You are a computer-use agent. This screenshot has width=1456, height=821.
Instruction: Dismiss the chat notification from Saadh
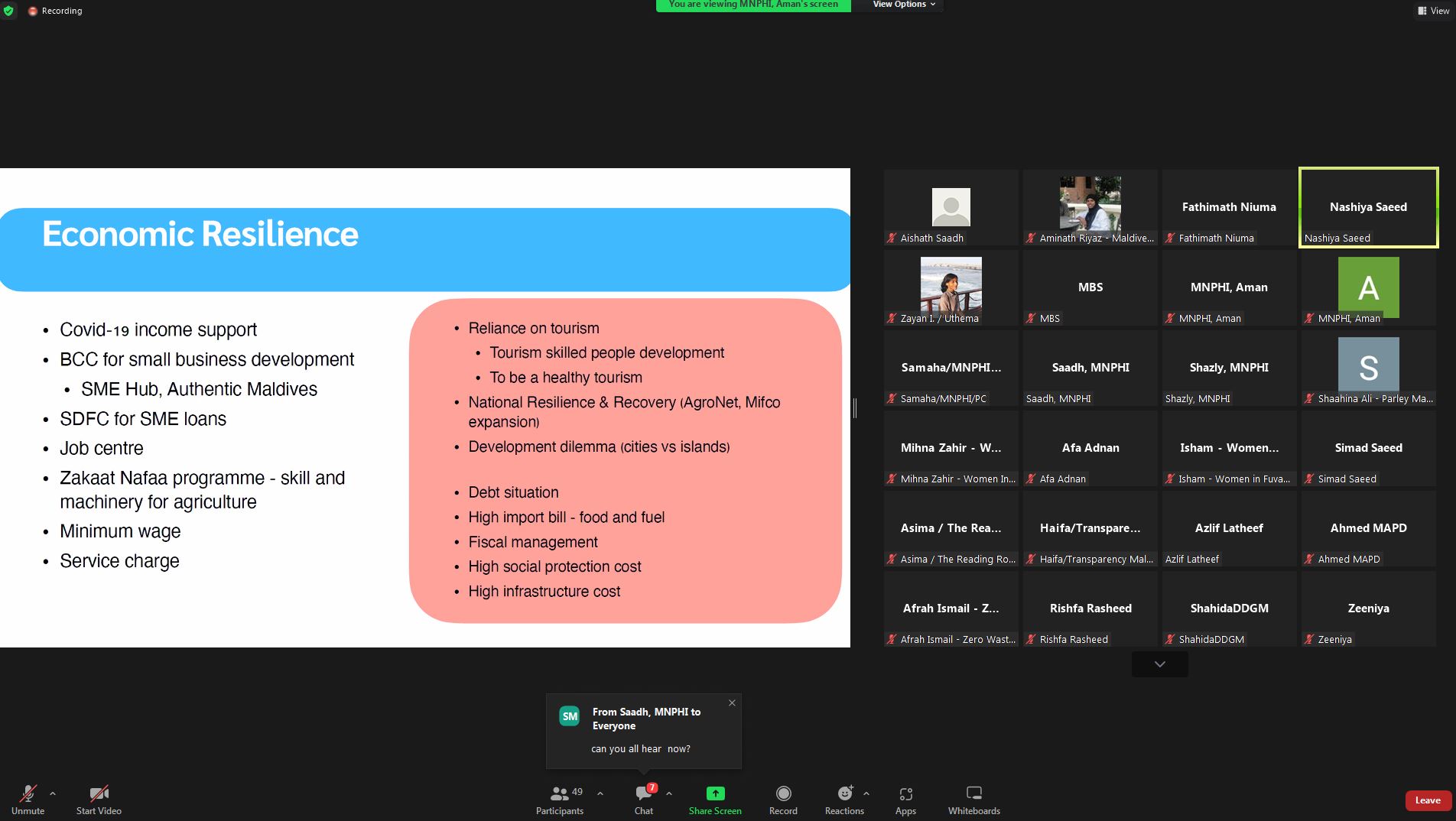[x=732, y=703]
